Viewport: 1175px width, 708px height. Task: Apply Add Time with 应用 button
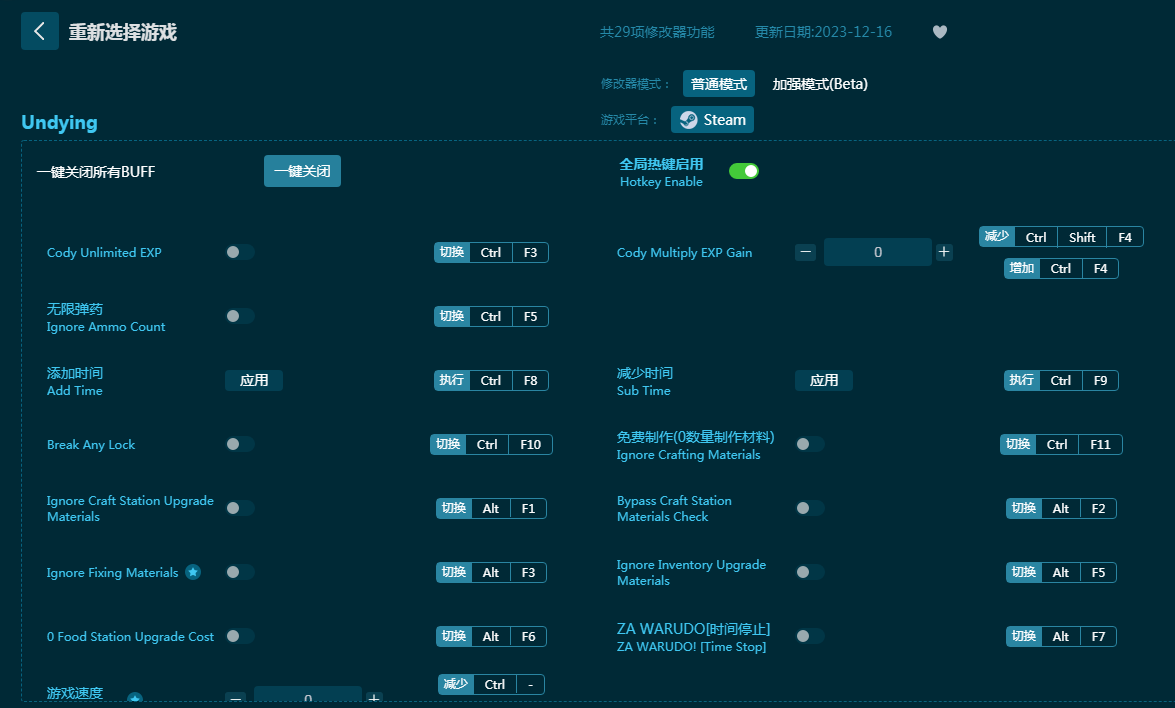254,380
